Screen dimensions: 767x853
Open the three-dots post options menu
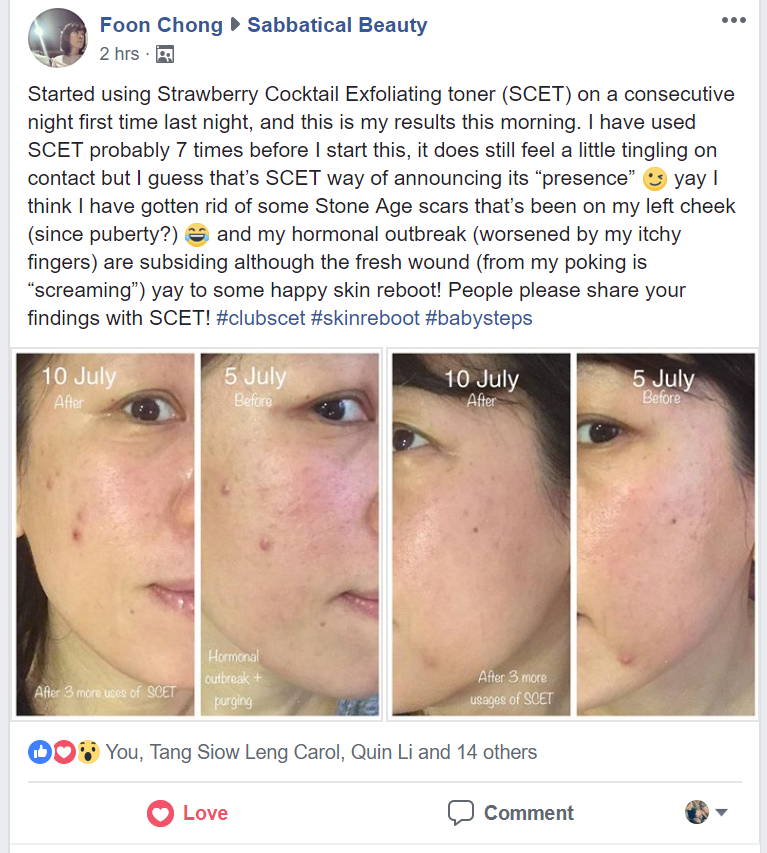click(733, 20)
